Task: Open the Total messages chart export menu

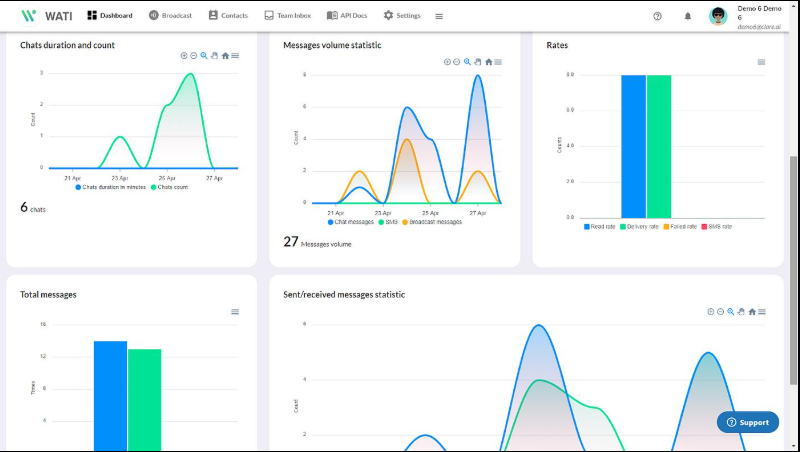Action: [235, 312]
